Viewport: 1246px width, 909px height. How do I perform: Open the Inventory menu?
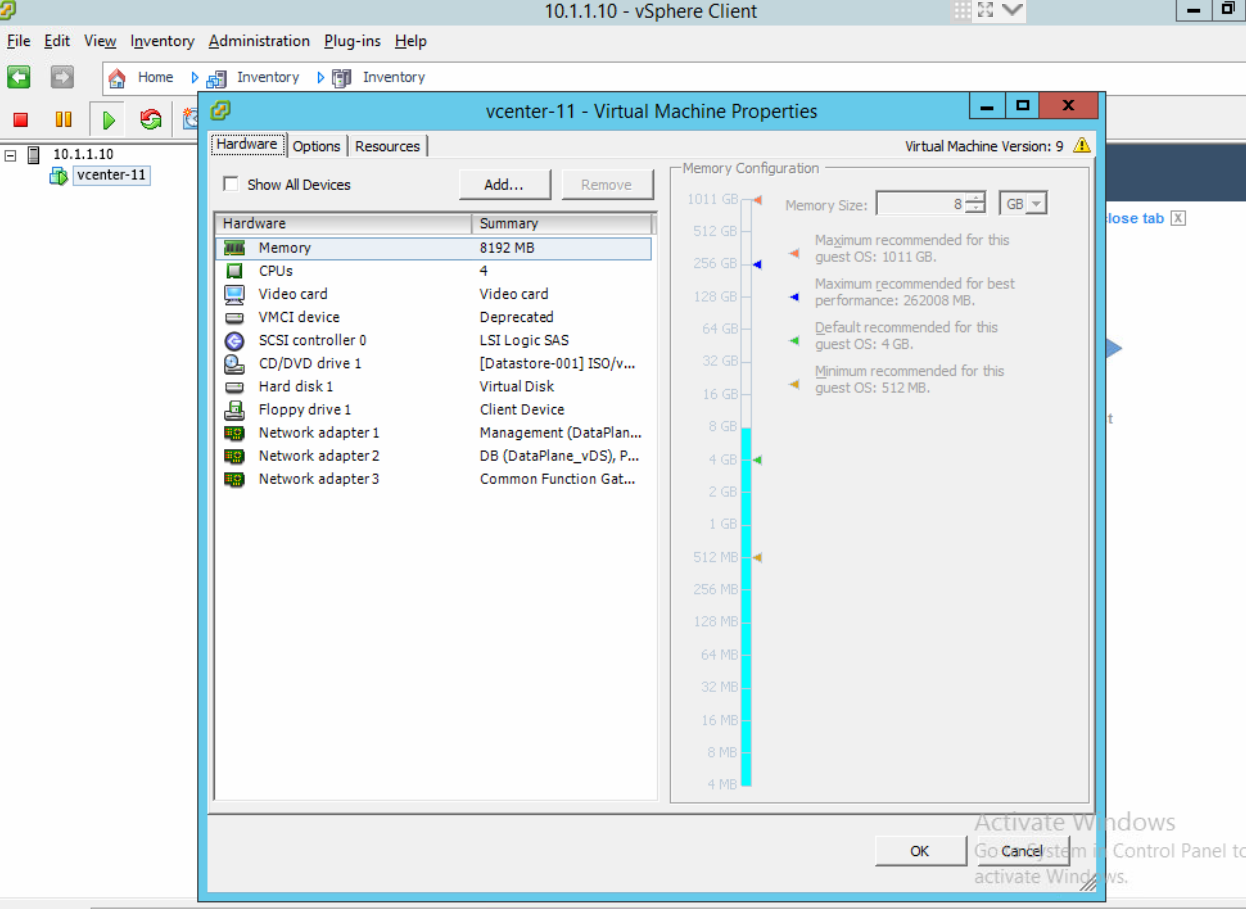pos(162,41)
